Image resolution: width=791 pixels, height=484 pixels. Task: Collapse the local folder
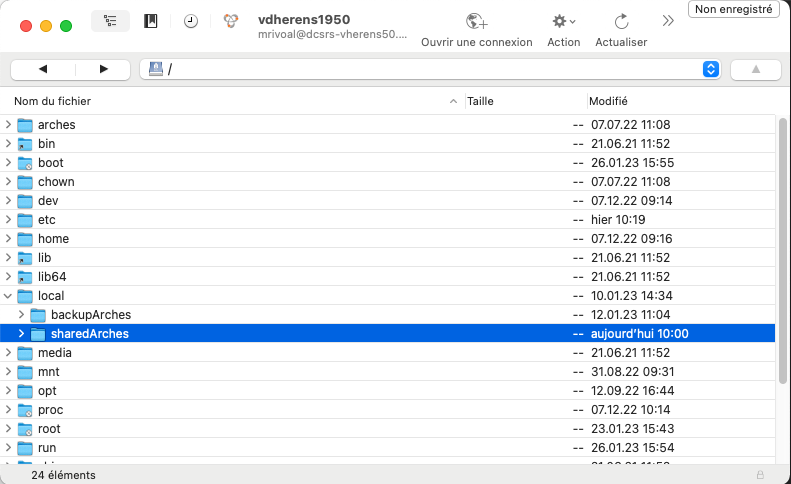coord(9,296)
